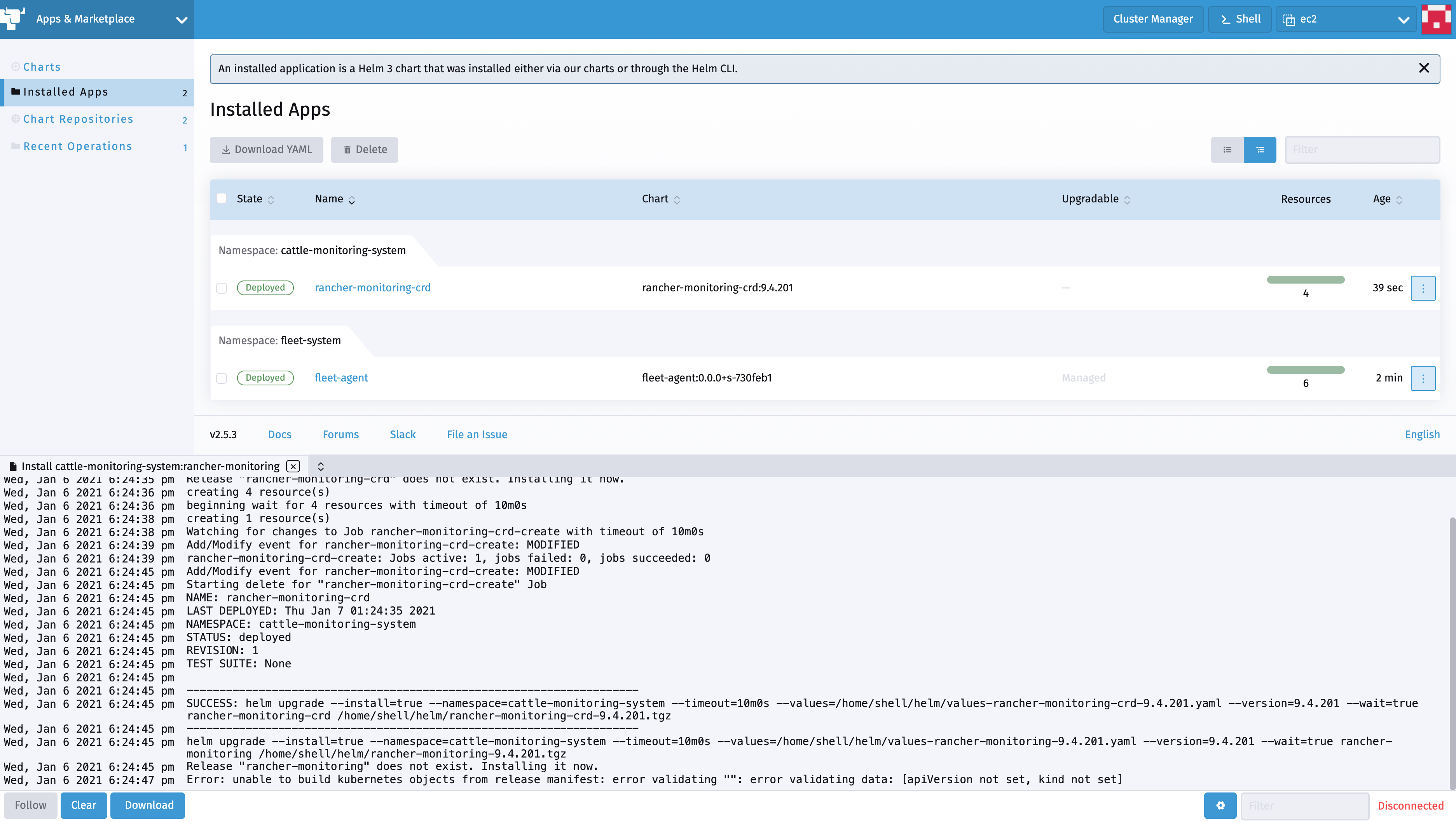Sort table by Upgradable column
This screenshot has height=822, width=1456.
pos(1096,199)
